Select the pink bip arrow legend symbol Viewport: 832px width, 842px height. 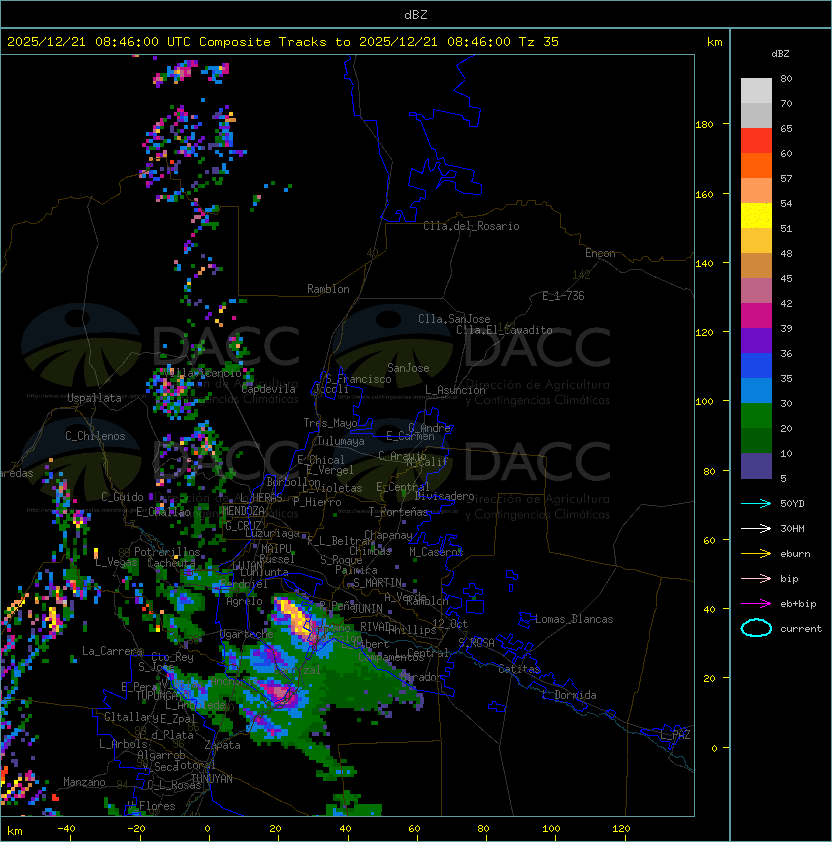(x=756, y=579)
